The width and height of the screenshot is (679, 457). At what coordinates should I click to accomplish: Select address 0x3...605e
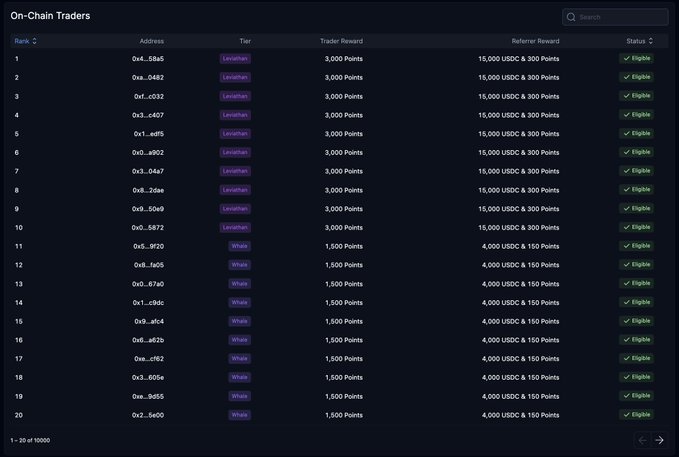pyautogui.click(x=148, y=378)
